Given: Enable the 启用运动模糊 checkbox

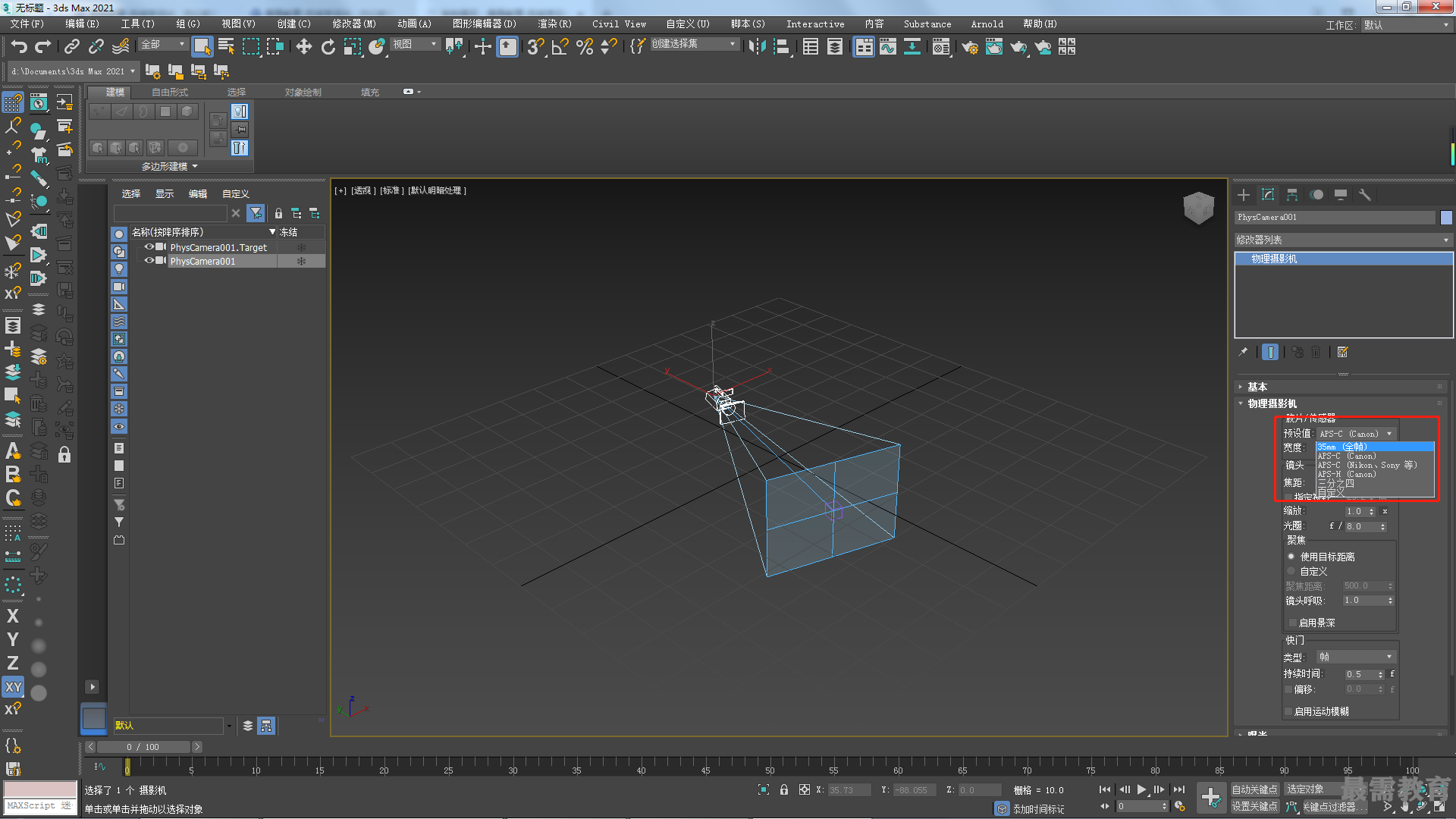Looking at the screenshot, I should tap(1288, 711).
